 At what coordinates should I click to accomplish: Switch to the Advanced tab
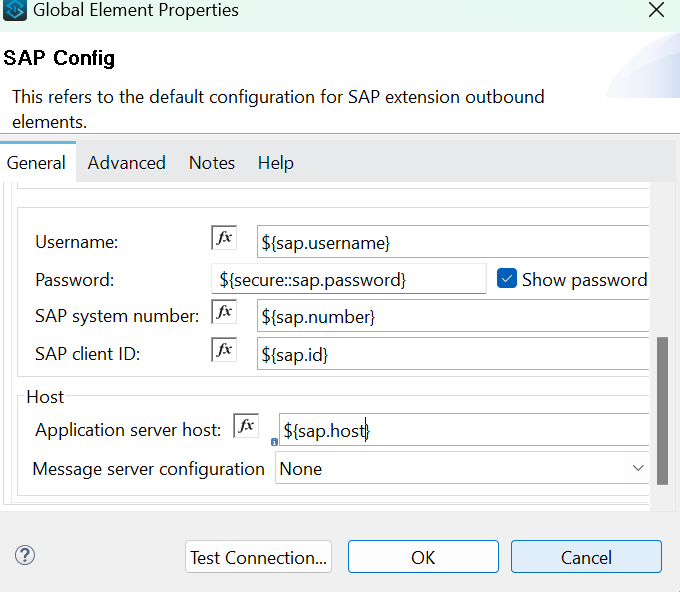pyautogui.click(x=126, y=163)
